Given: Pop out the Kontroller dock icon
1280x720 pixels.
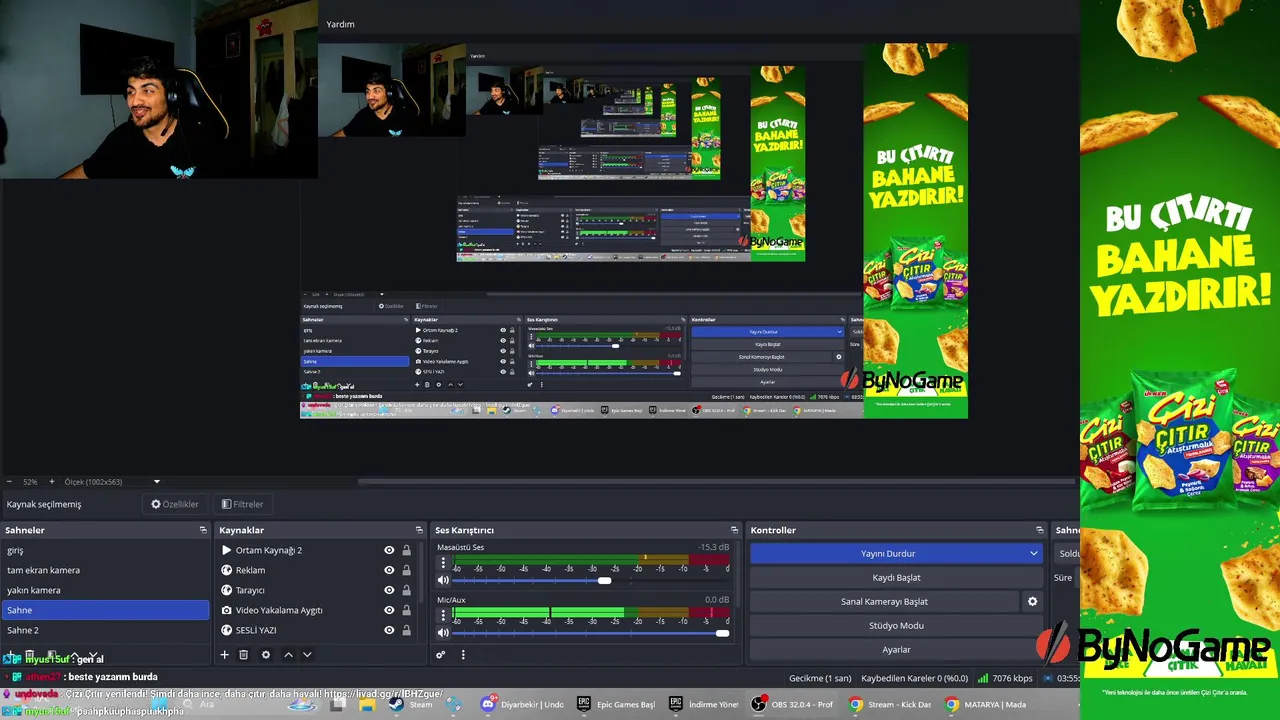Looking at the screenshot, I should coord(1040,530).
